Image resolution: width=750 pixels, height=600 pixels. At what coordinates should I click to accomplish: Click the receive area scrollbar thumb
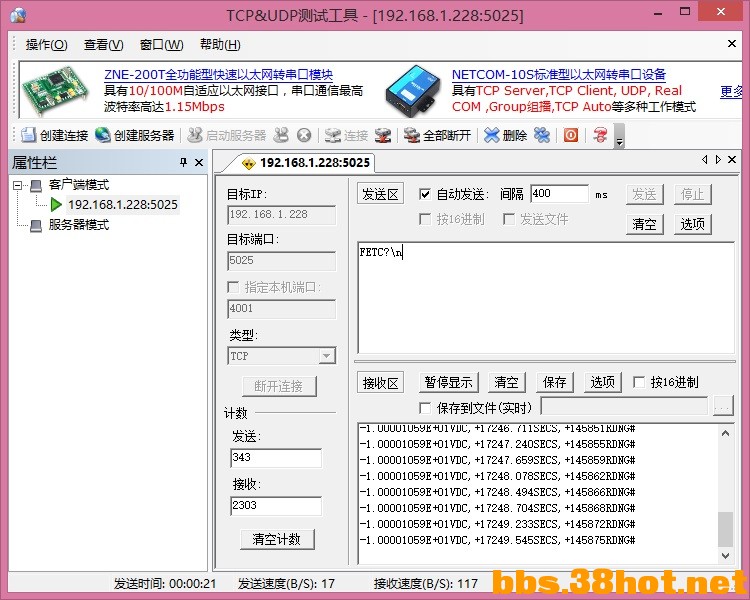pos(726,529)
